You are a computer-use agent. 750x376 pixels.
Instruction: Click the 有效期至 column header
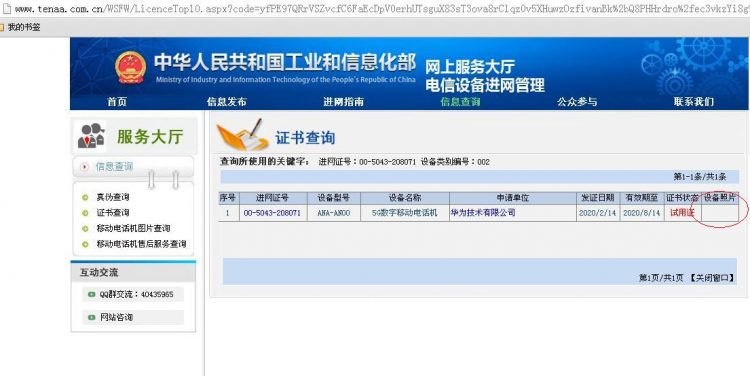pos(641,198)
